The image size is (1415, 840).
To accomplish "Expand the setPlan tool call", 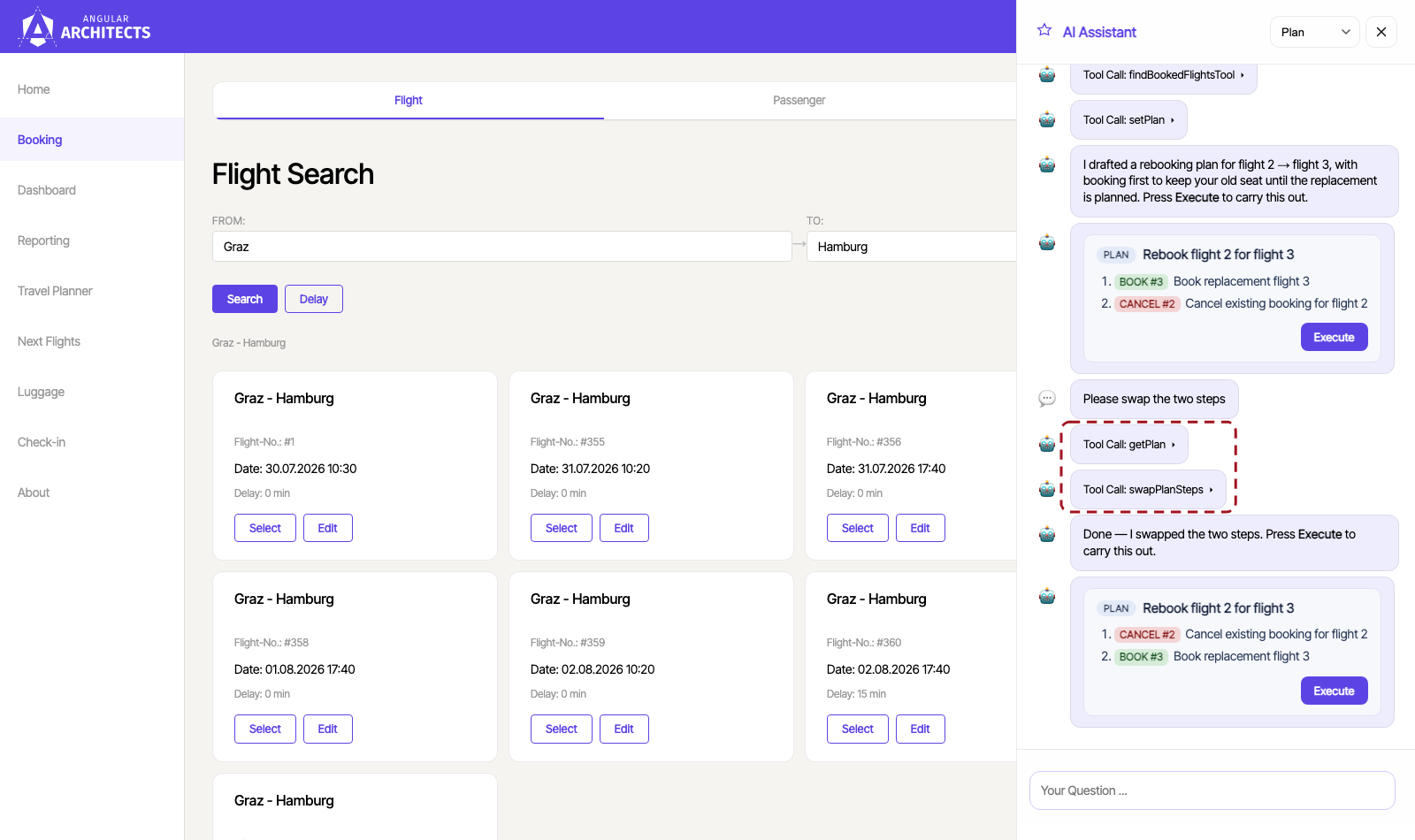I will point(1128,120).
